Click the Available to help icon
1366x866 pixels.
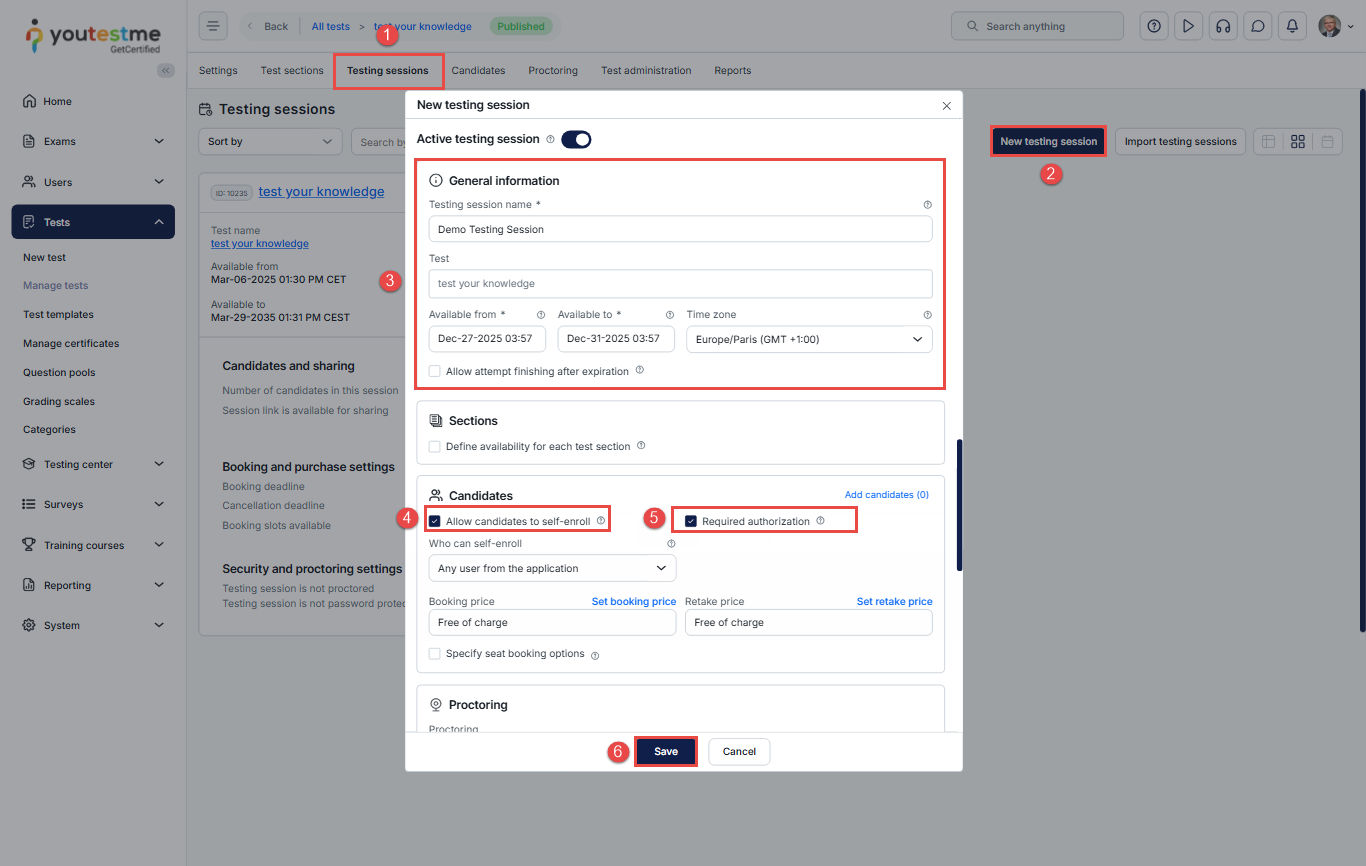[670, 315]
